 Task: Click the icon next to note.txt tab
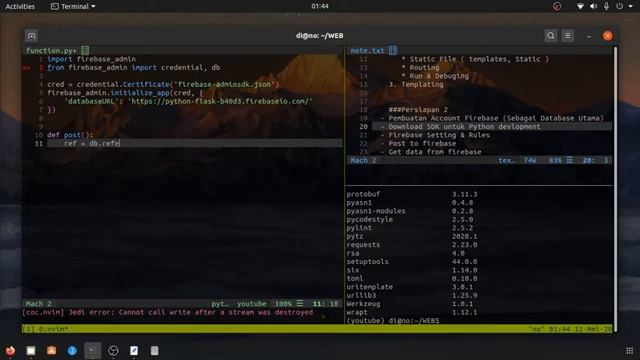point(393,51)
